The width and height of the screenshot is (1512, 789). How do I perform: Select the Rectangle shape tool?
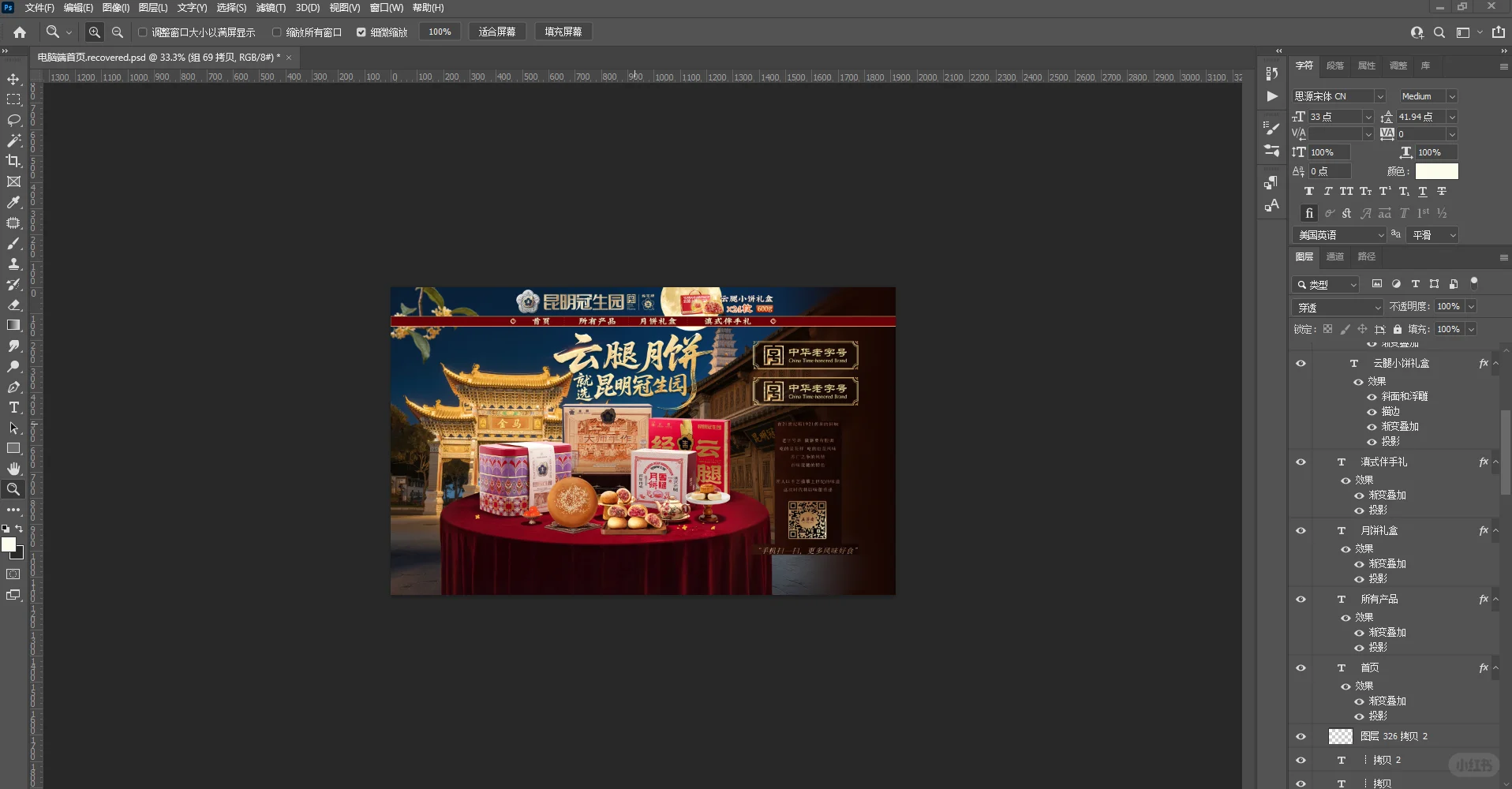coord(13,448)
